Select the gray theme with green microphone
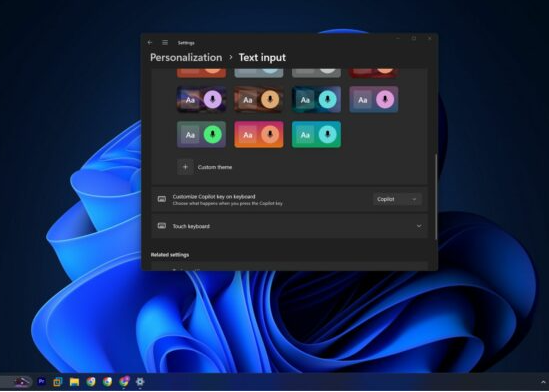This screenshot has height=392, width=549. [201, 134]
